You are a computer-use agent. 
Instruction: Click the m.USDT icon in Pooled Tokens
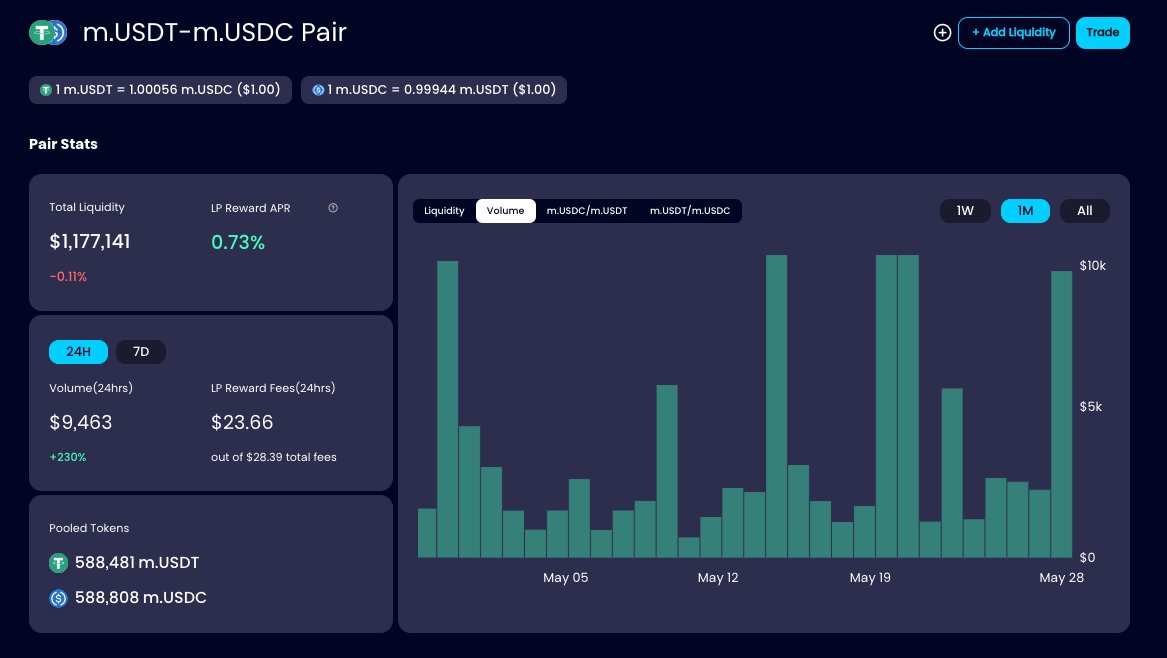(x=58, y=563)
